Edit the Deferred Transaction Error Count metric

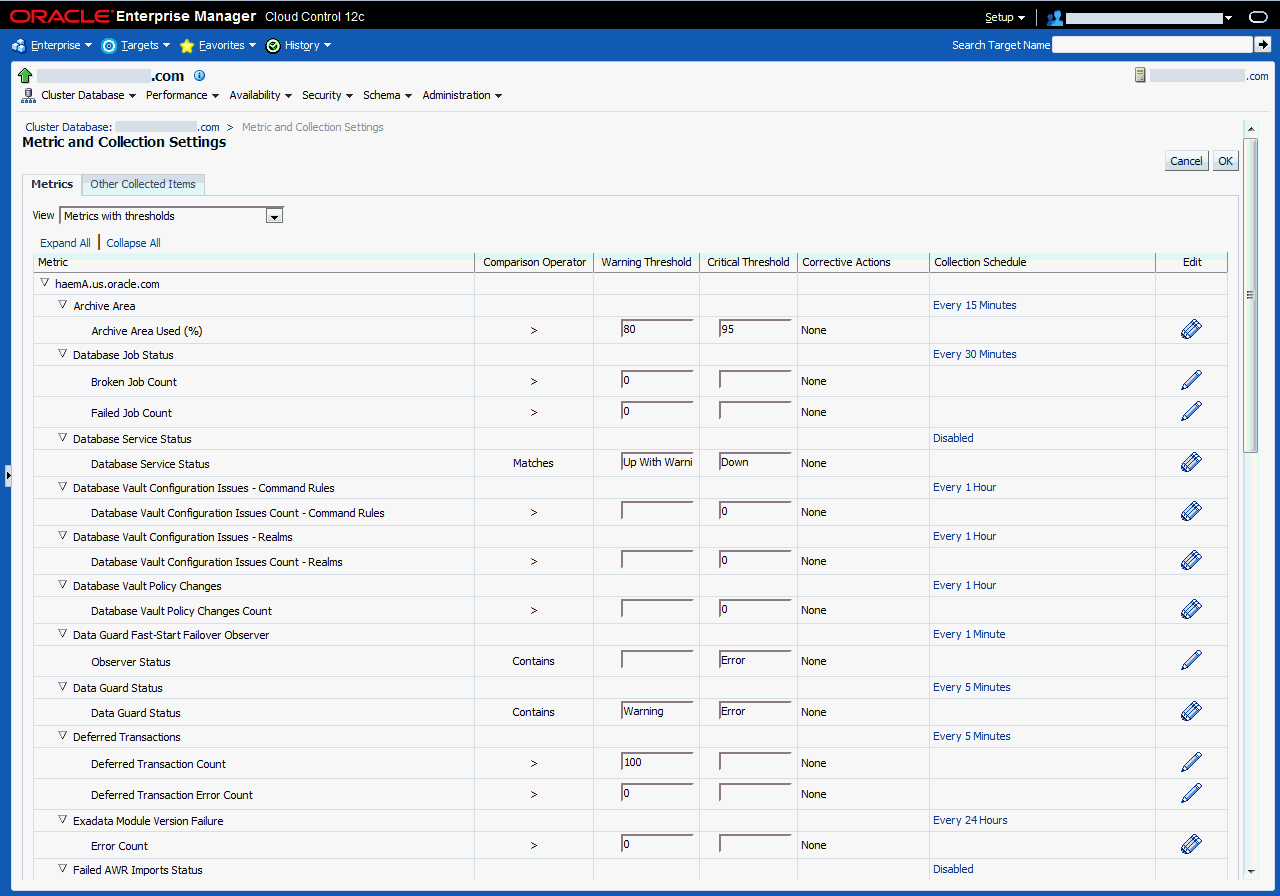tap(1191, 794)
